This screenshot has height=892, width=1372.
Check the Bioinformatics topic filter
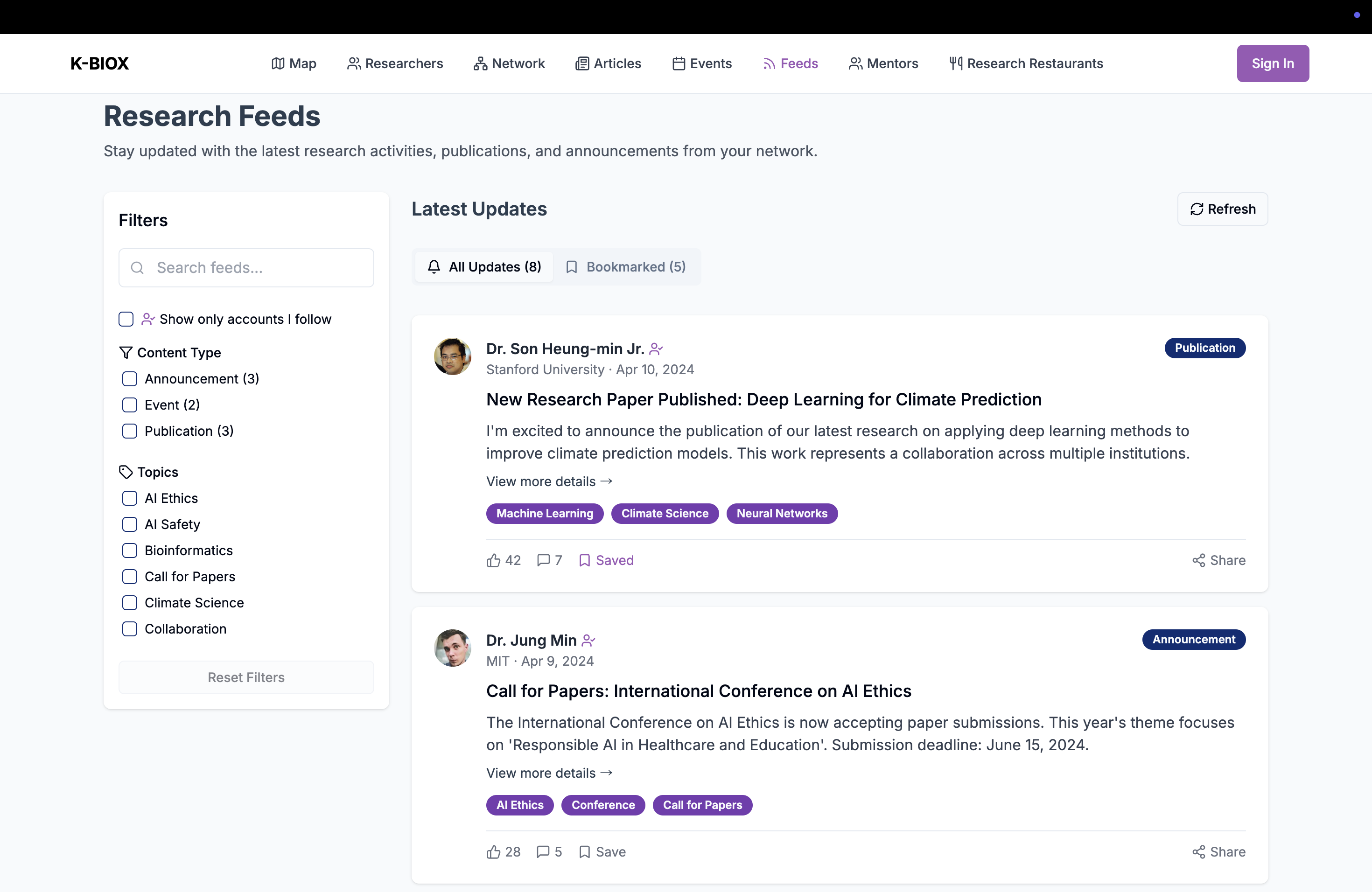[130, 551]
